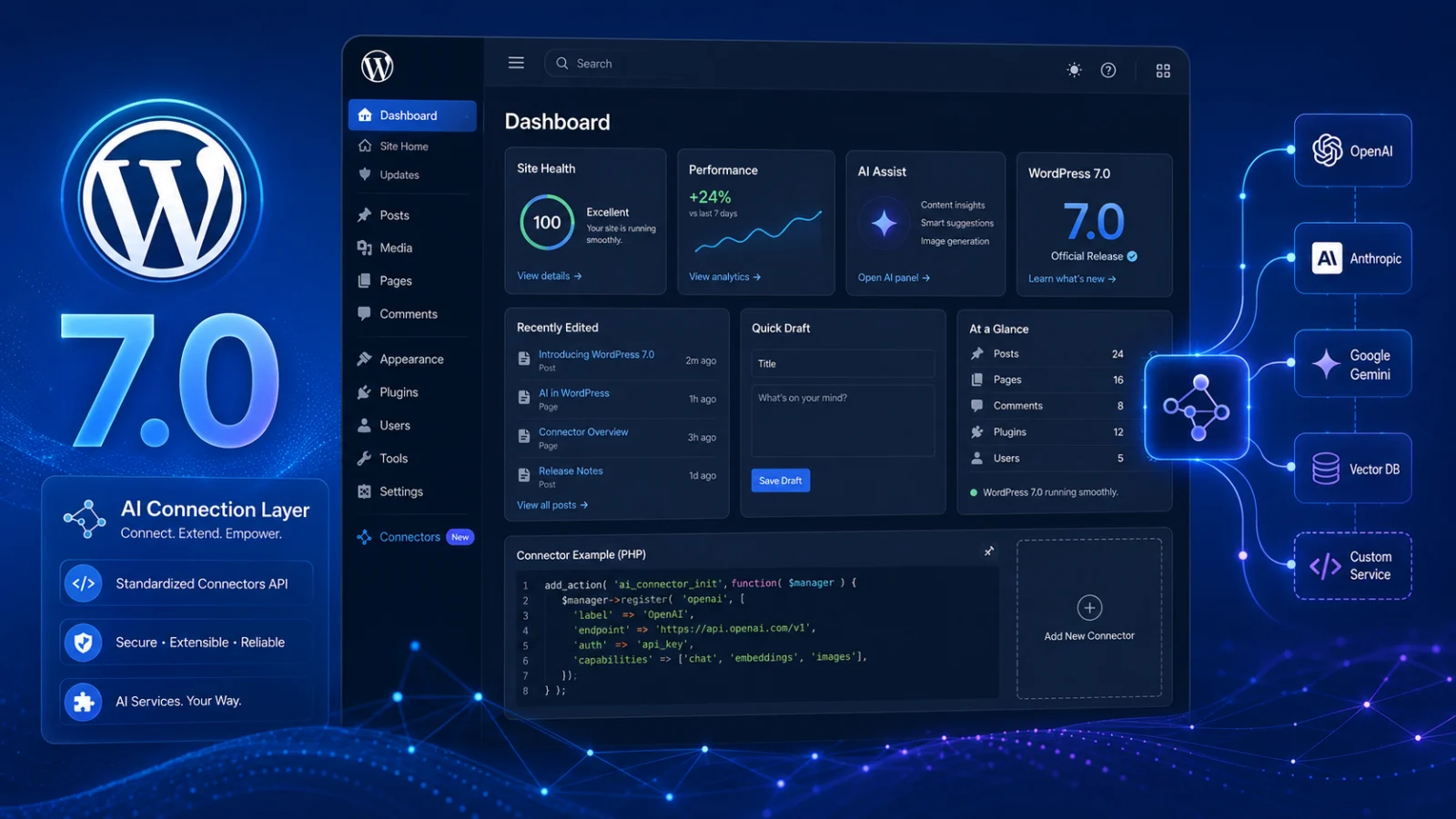Click View analytics link
The width and height of the screenshot is (1456, 819).
(724, 277)
